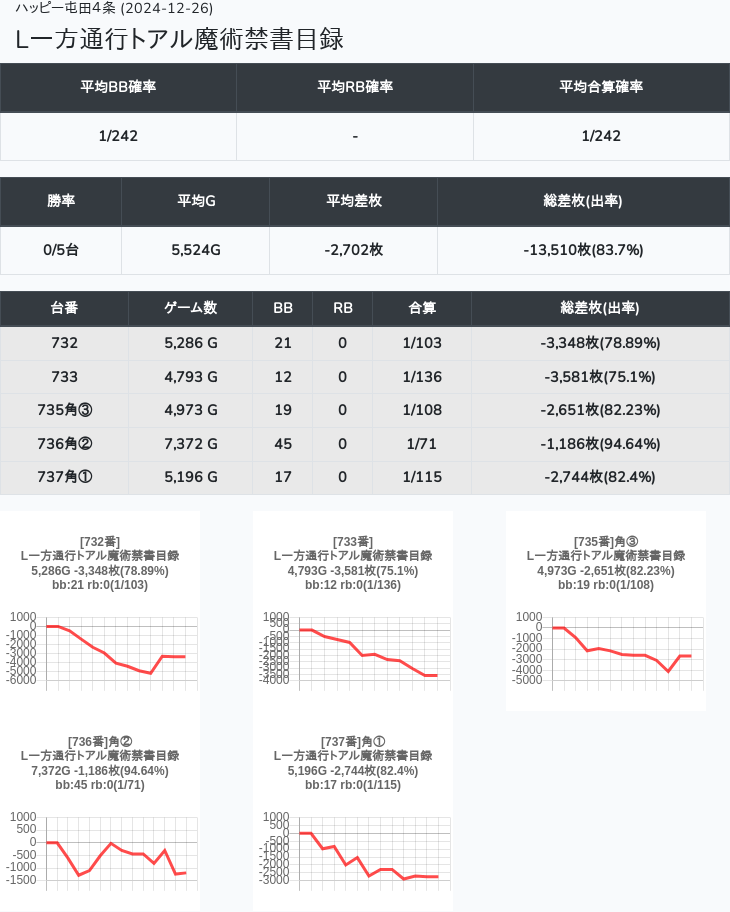Click the 736角② machine number cell
730x912 pixels.
coord(64,444)
